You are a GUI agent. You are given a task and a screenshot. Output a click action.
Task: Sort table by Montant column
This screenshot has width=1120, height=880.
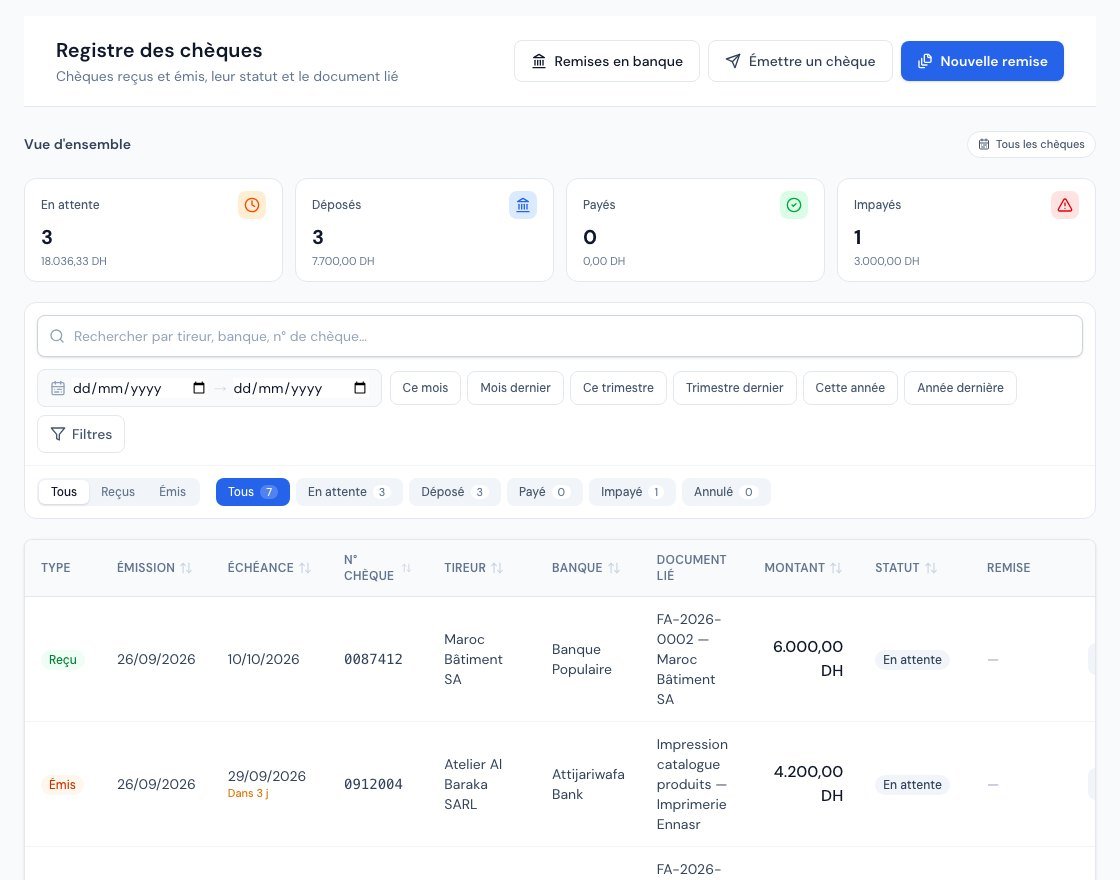tap(803, 568)
